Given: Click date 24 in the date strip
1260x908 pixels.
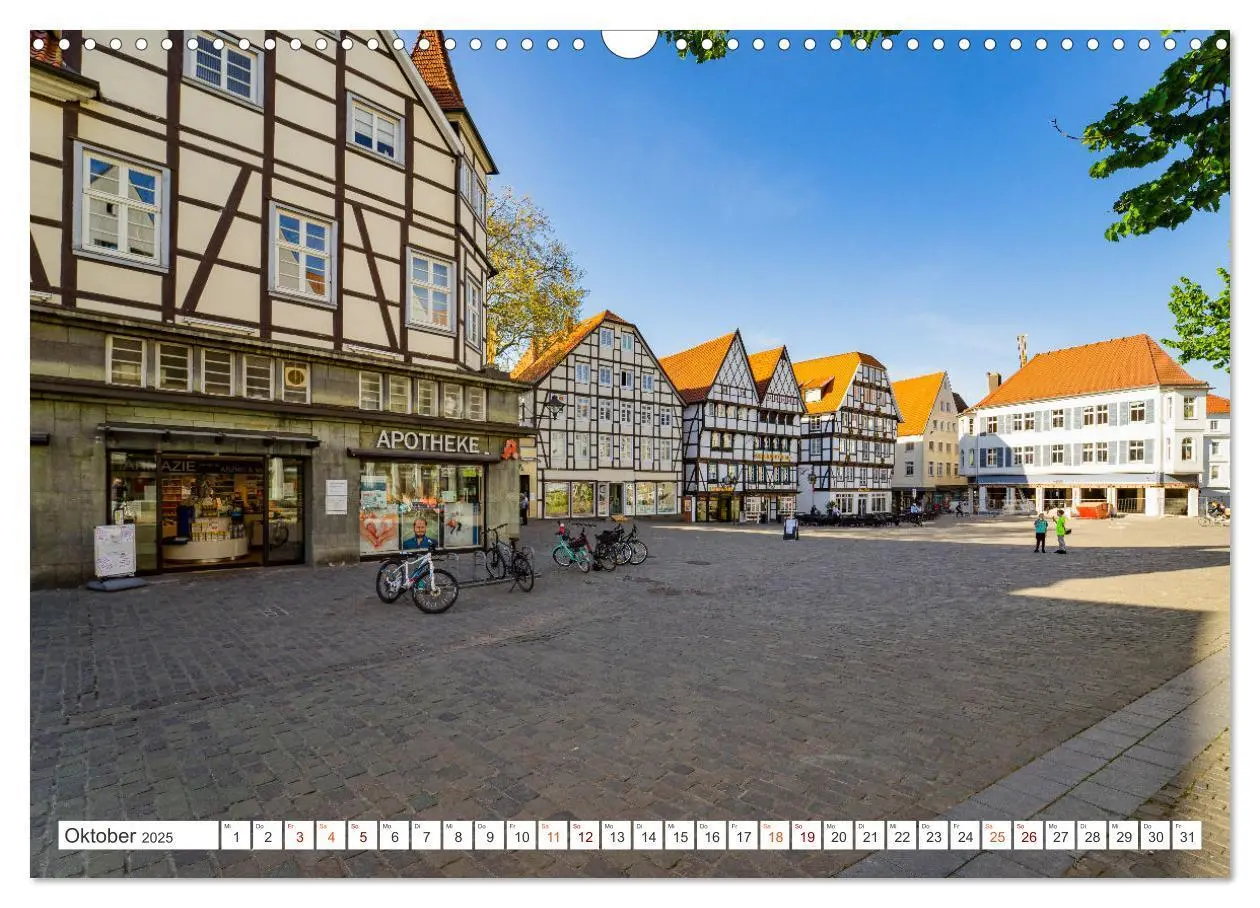Looking at the screenshot, I should (x=964, y=836).
